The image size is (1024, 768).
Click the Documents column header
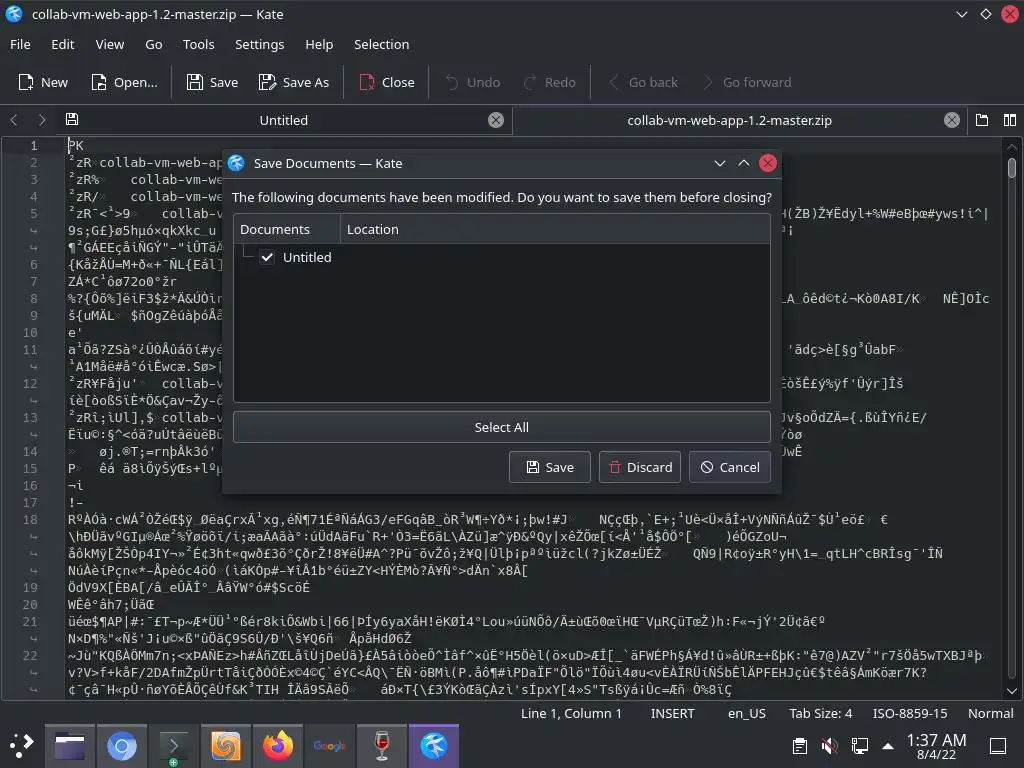click(x=287, y=229)
